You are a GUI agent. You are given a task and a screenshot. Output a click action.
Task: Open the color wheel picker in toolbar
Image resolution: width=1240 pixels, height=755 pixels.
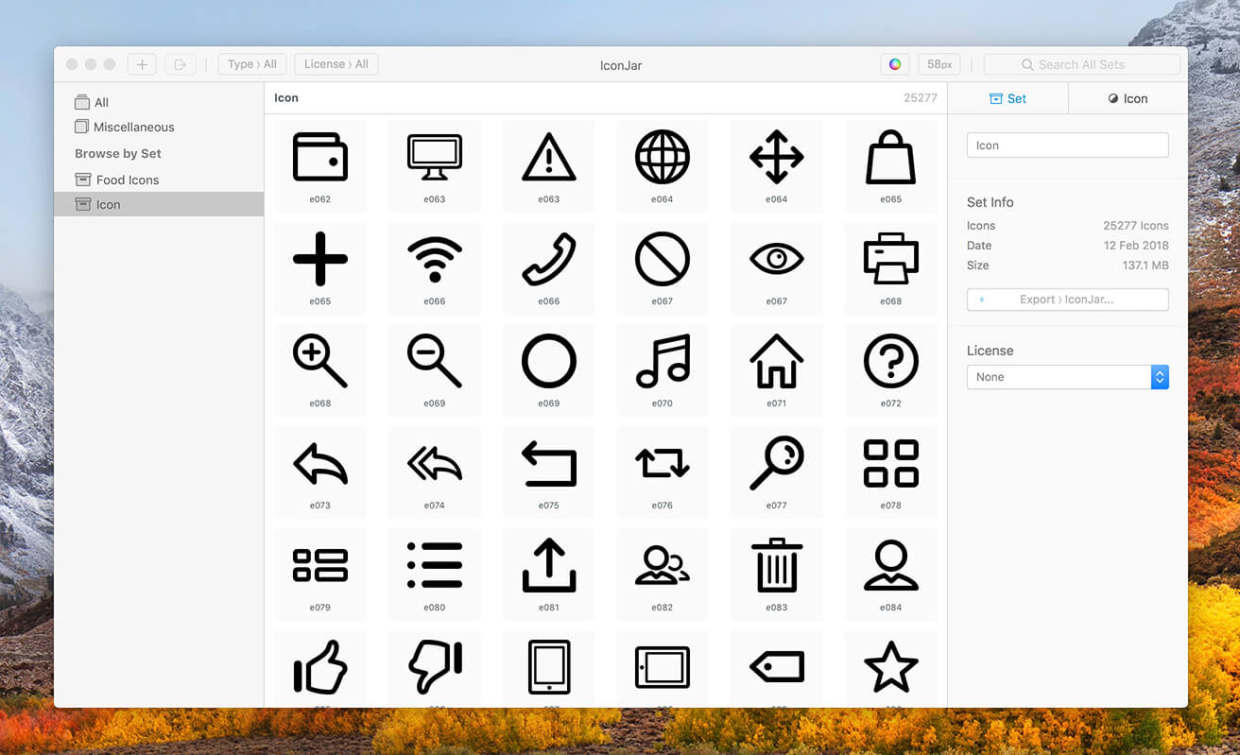pos(895,64)
